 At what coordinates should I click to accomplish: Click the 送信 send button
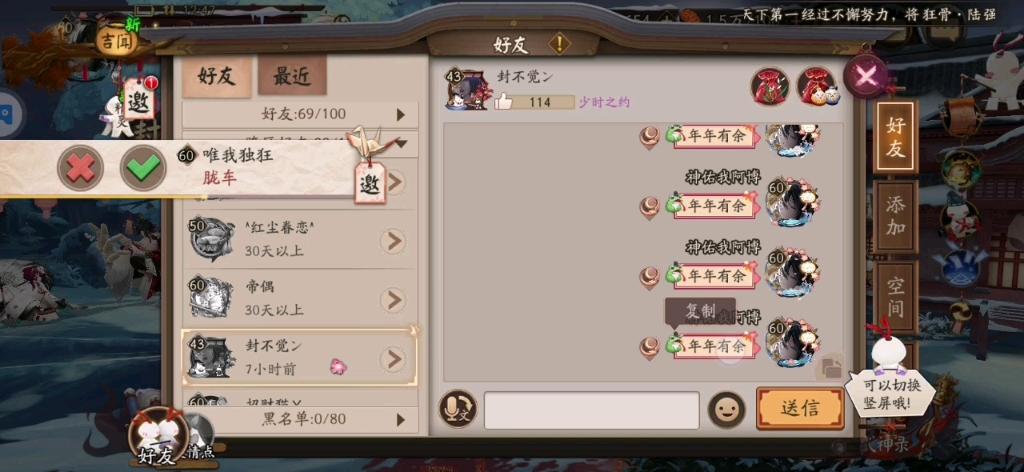pyautogui.click(x=800, y=409)
